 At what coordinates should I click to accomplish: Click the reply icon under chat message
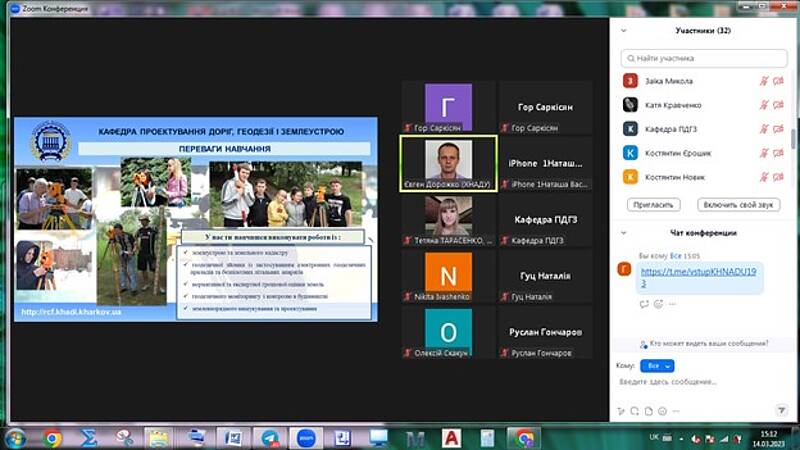point(644,304)
